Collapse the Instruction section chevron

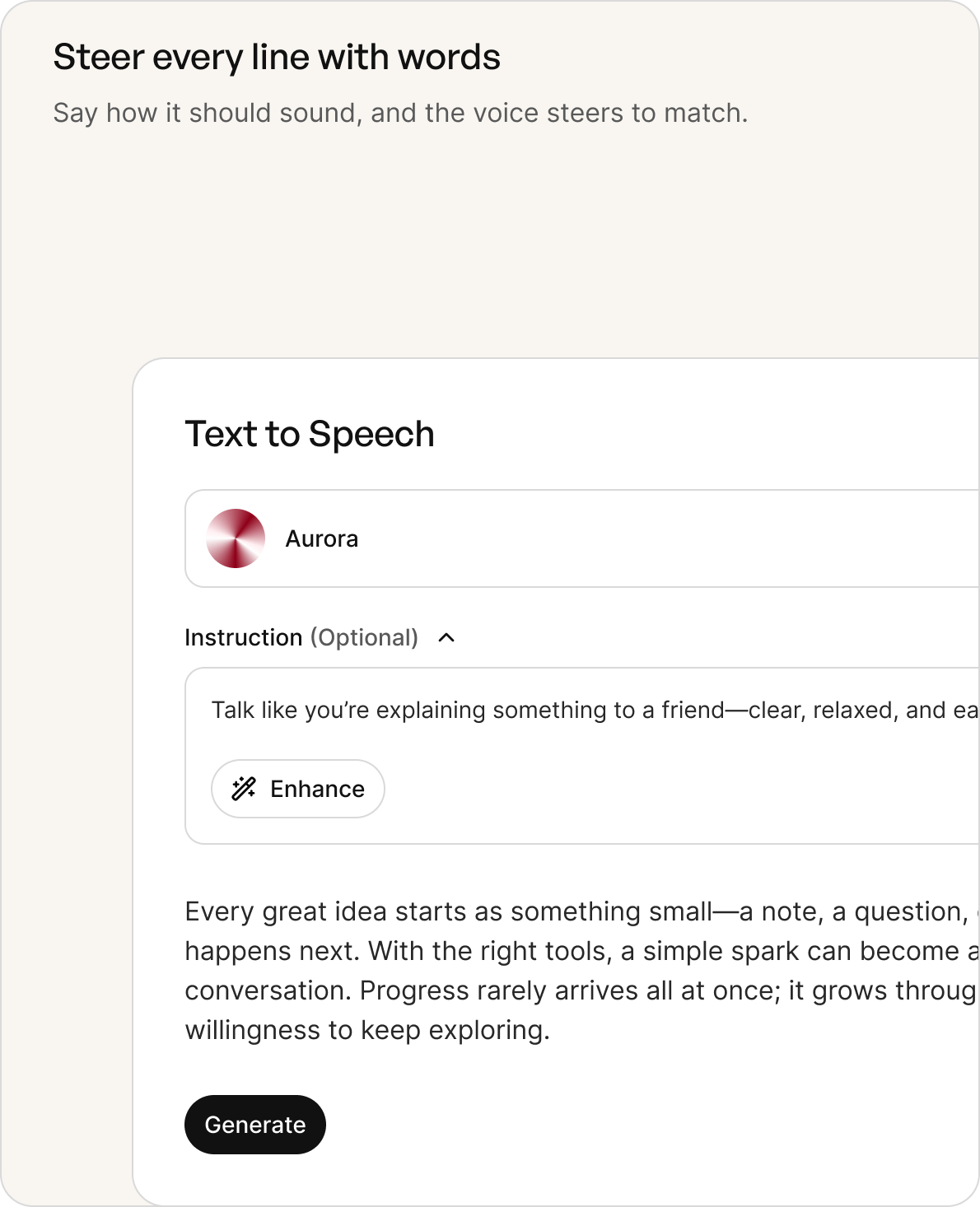(446, 637)
